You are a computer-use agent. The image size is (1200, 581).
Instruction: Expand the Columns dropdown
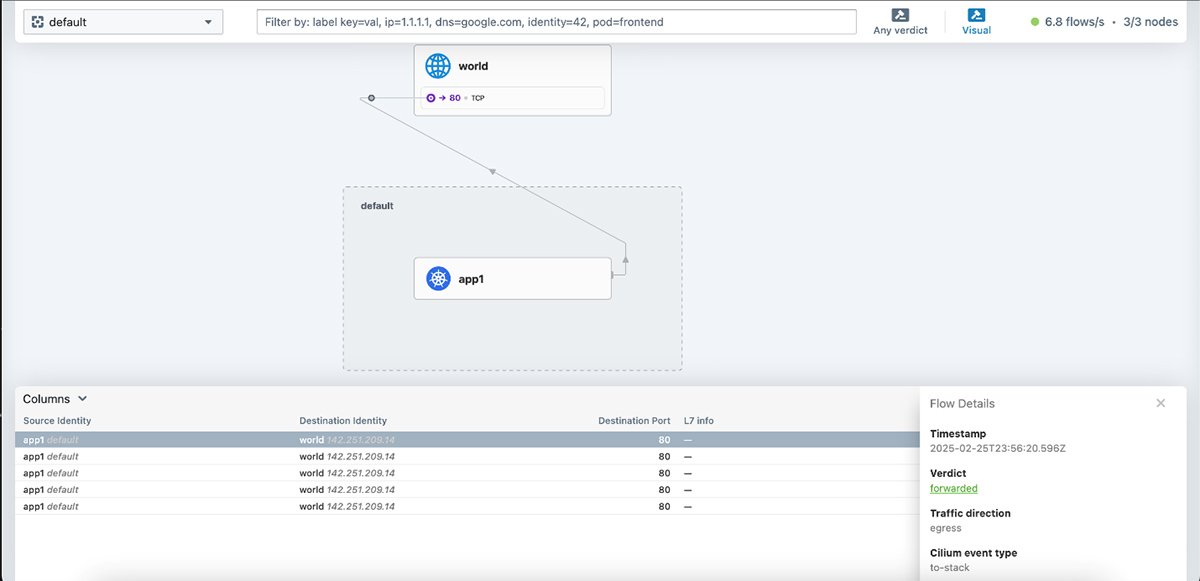(55, 398)
